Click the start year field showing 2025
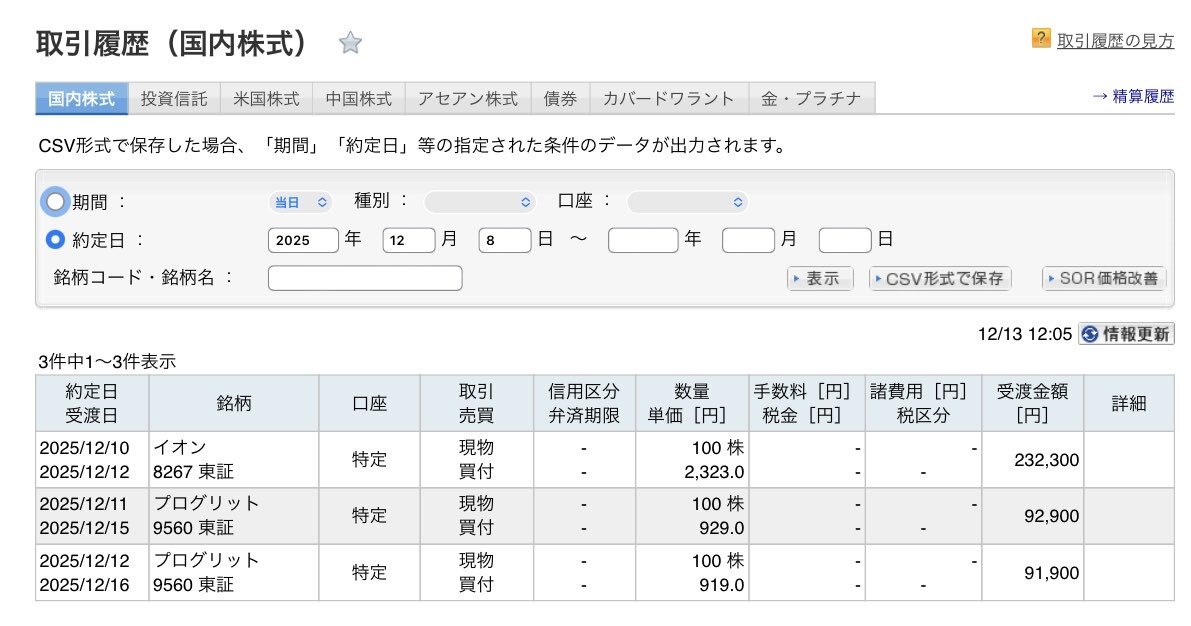Viewport: 1191px width, 626px height. pos(303,240)
